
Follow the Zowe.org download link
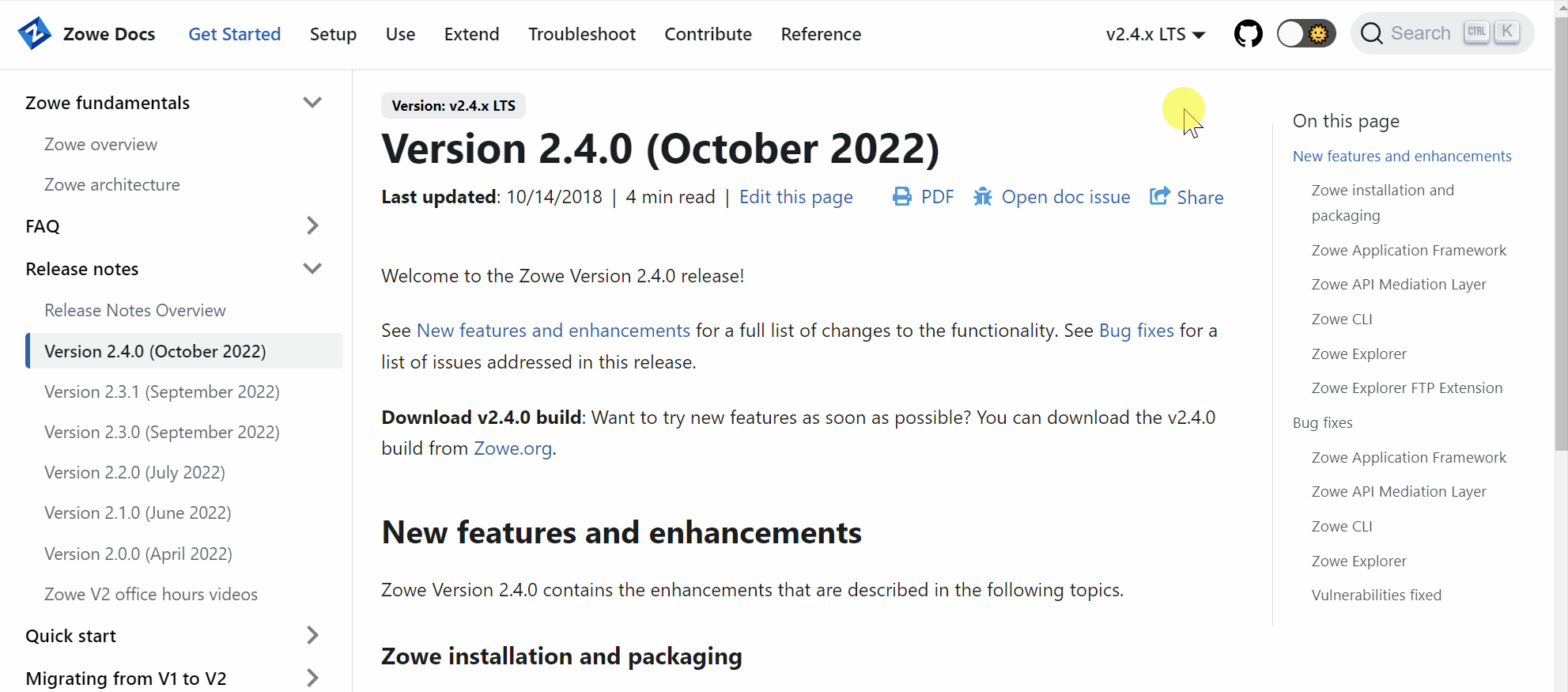click(x=512, y=448)
